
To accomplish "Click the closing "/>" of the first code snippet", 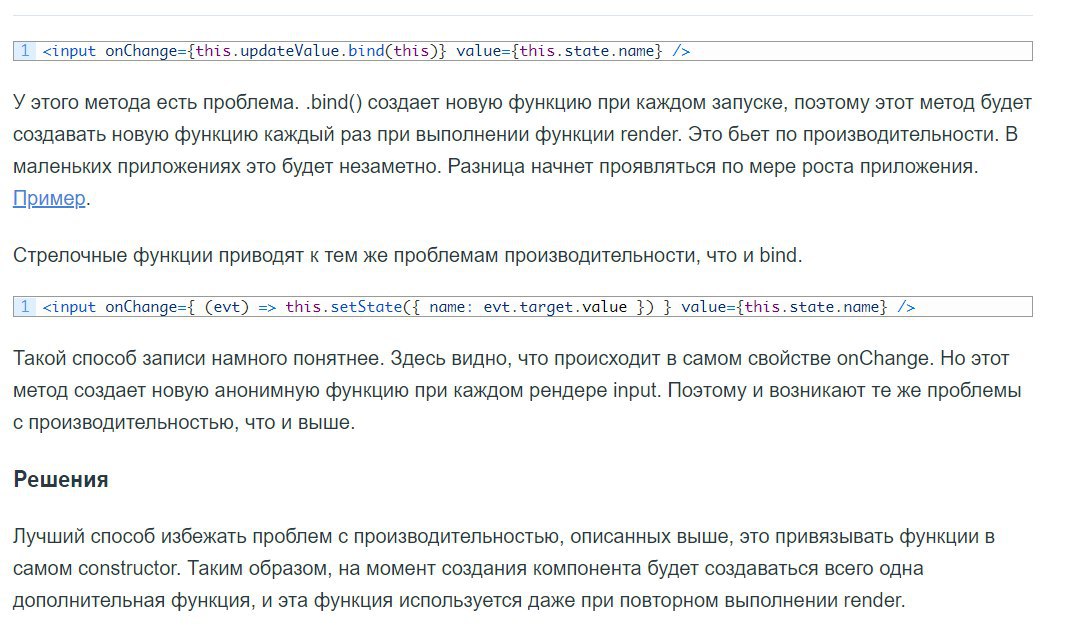I will tap(681, 51).
